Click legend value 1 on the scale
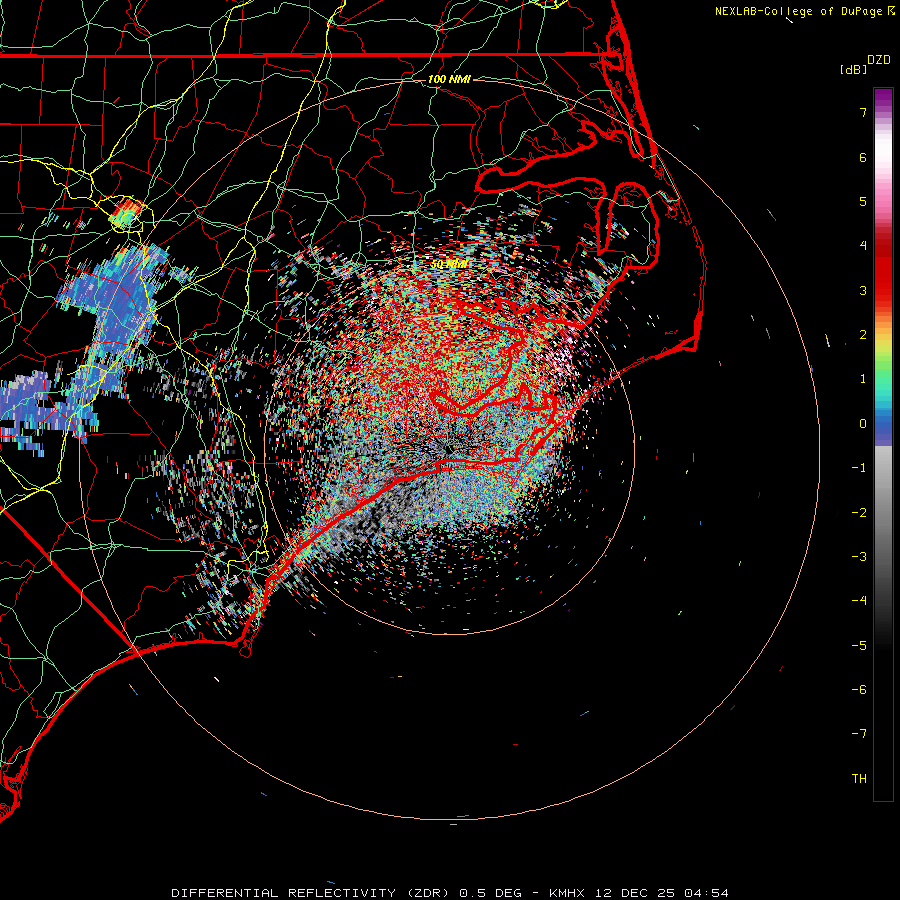The image size is (900, 900). [863, 379]
